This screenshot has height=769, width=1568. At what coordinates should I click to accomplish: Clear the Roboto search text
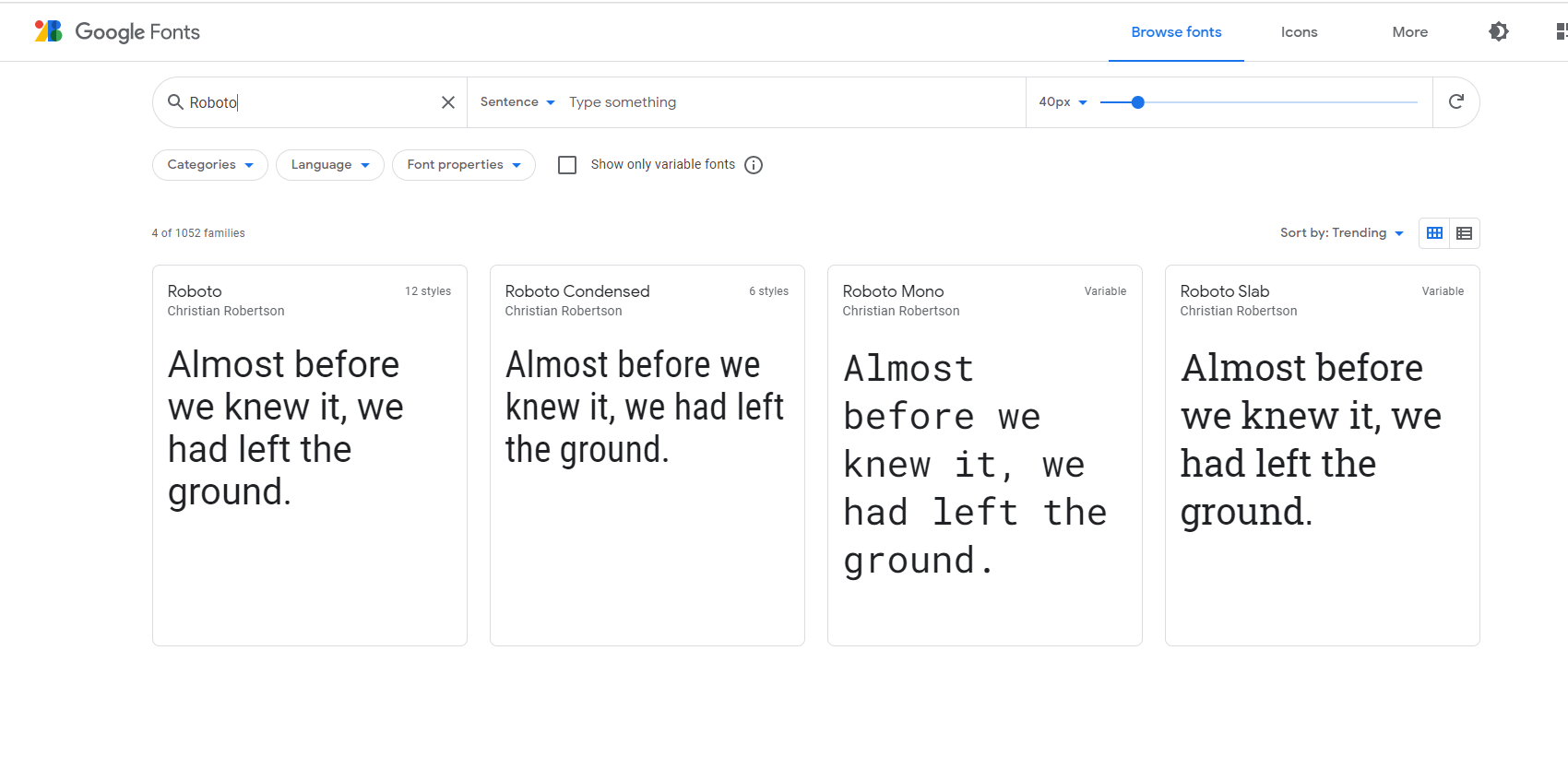tap(448, 102)
